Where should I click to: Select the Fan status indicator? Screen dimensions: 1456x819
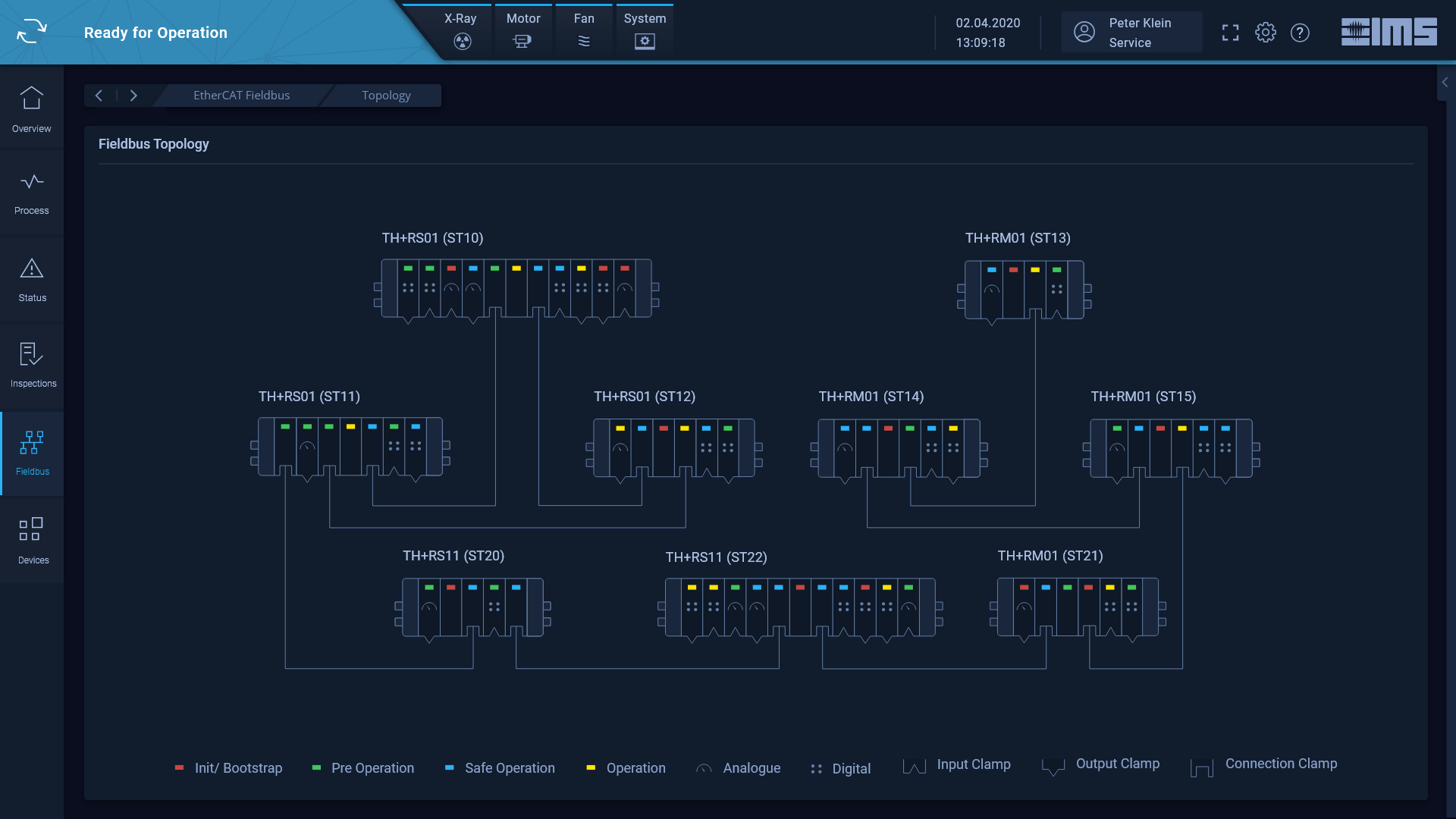584,30
